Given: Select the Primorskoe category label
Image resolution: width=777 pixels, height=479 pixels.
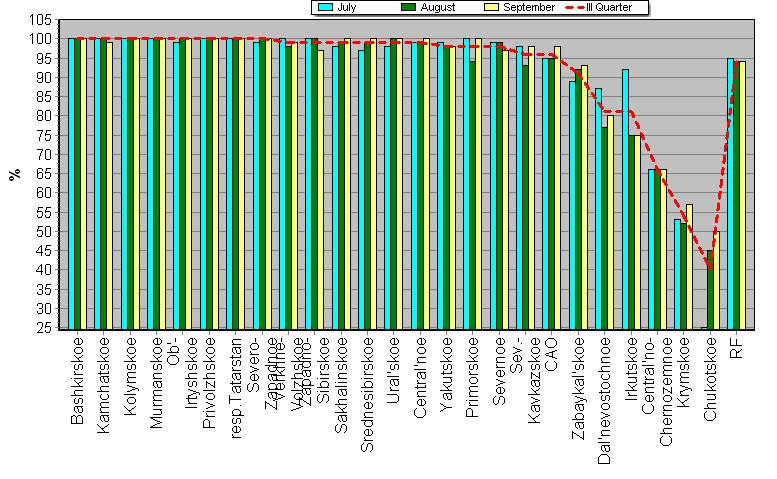Looking at the screenshot, I should [472, 377].
